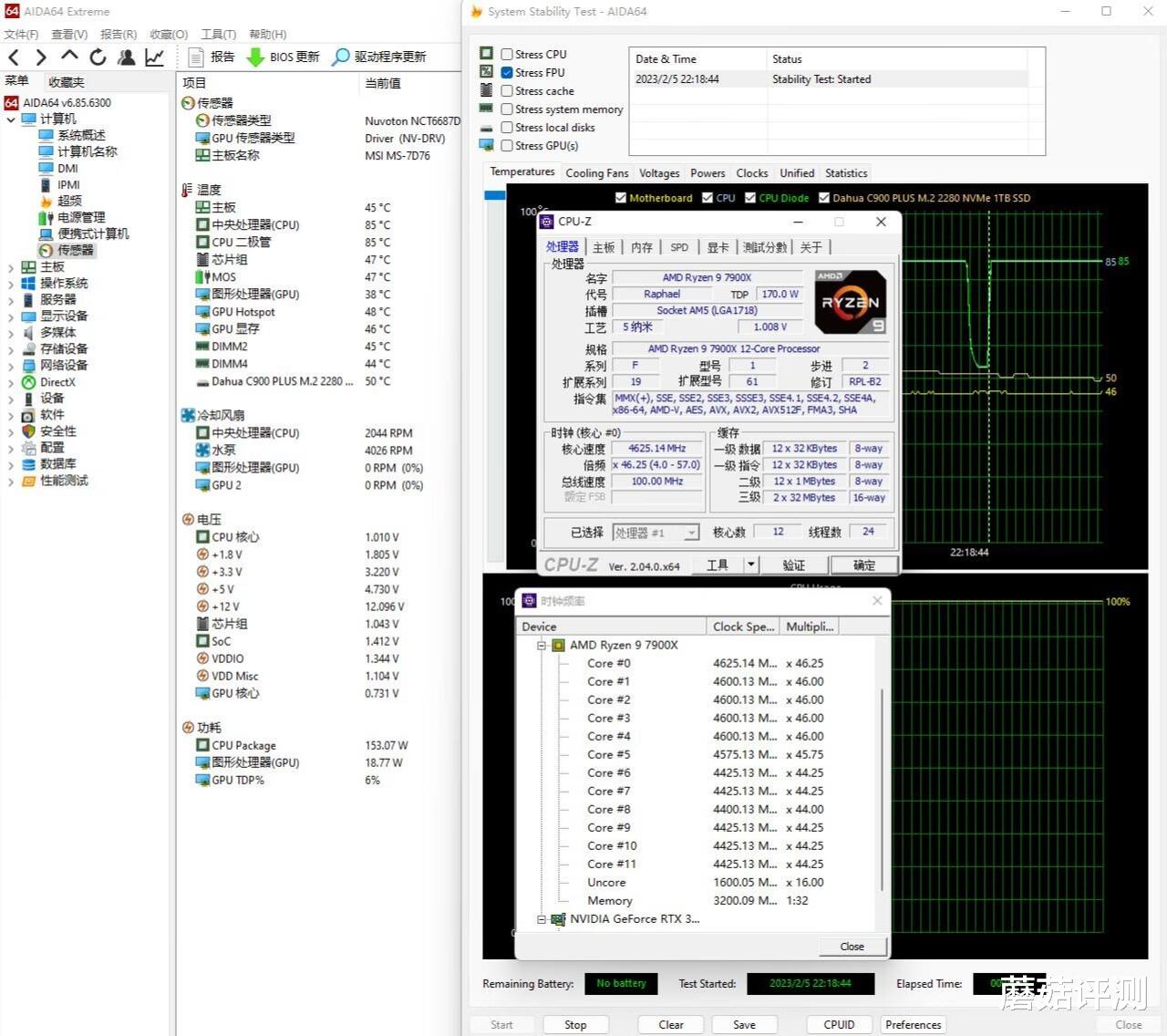
Task: Click the Close button in clock dialog
Action: coord(852,947)
